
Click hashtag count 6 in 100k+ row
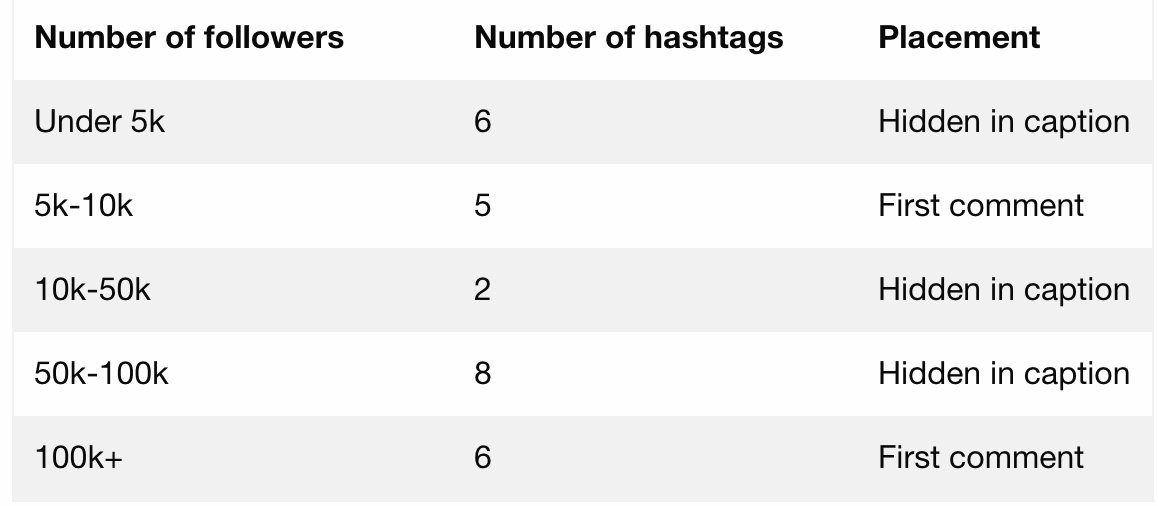click(x=483, y=458)
